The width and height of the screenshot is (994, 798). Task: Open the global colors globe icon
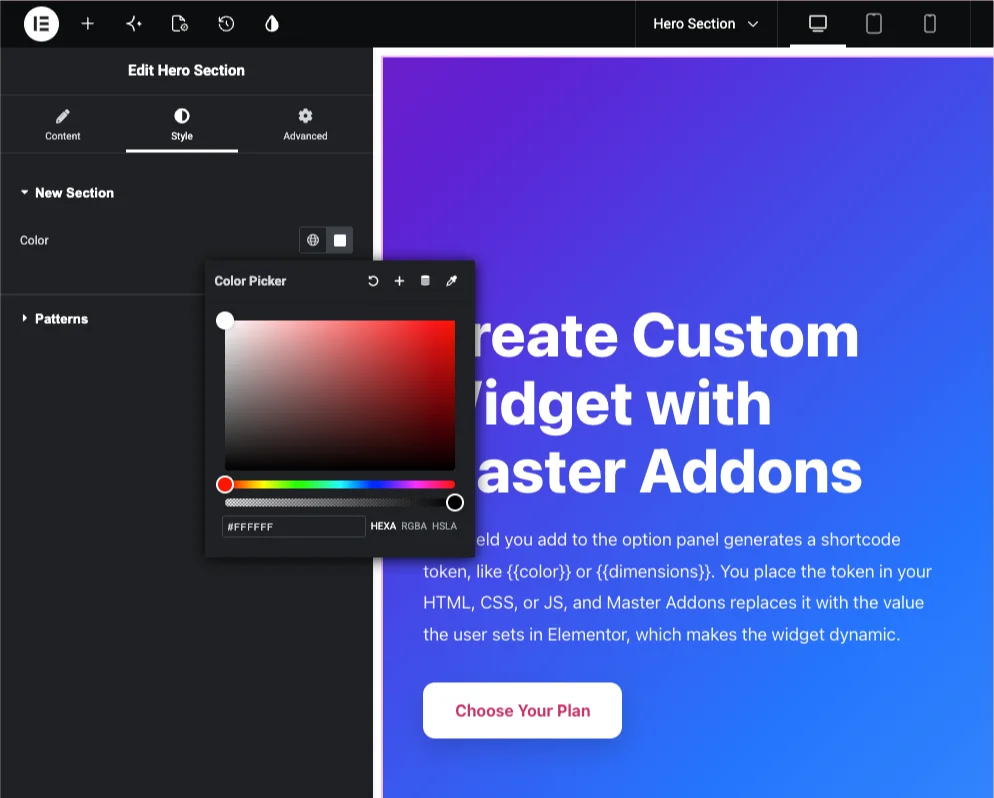[313, 240]
